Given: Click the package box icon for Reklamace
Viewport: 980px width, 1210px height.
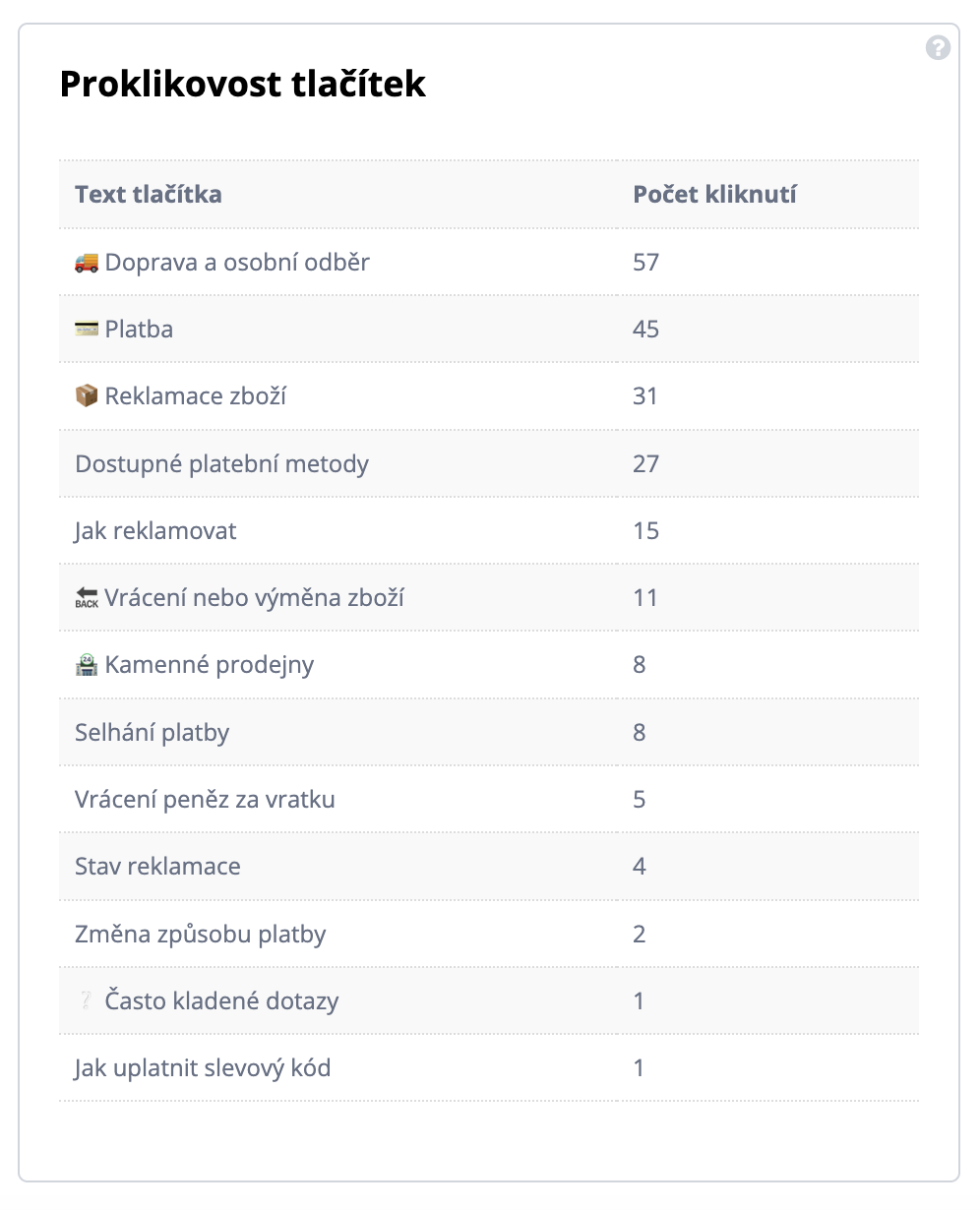Looking at the screenshot, I should pyautogui.click(x=87, y=395).
